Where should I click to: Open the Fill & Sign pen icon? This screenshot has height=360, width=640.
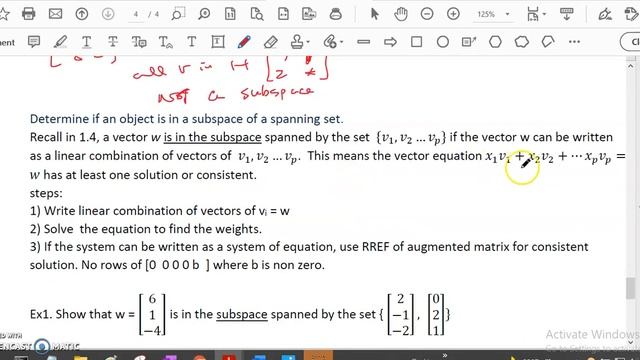(604, 14)
